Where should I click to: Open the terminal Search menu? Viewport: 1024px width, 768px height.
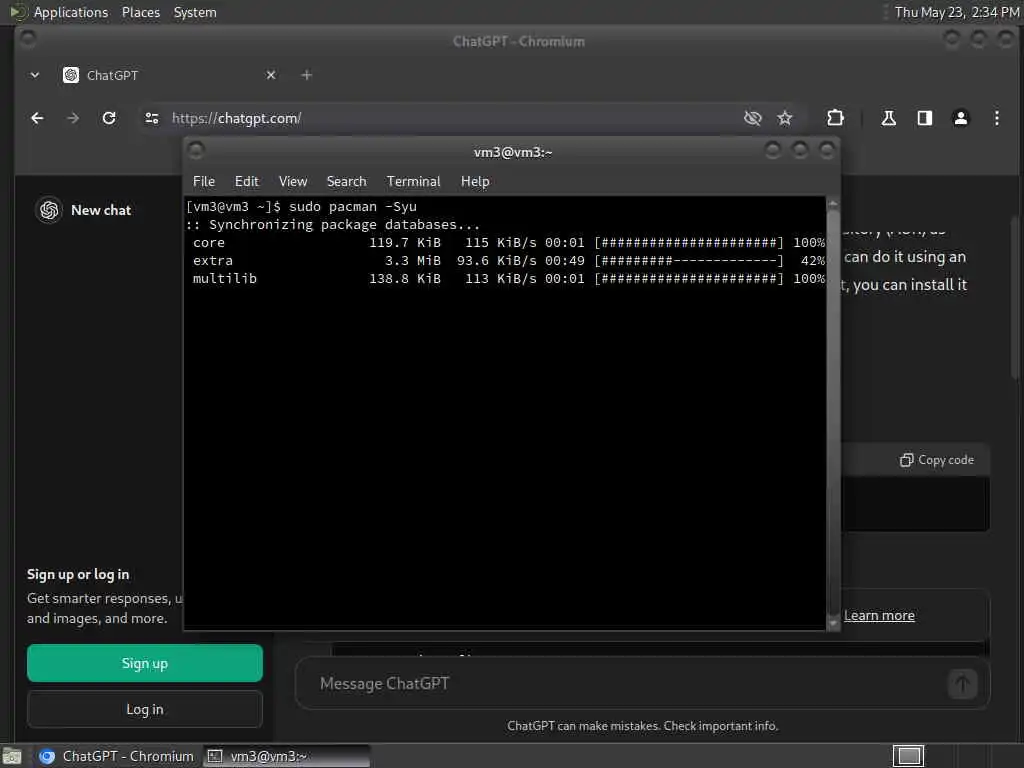coord(346,182)
